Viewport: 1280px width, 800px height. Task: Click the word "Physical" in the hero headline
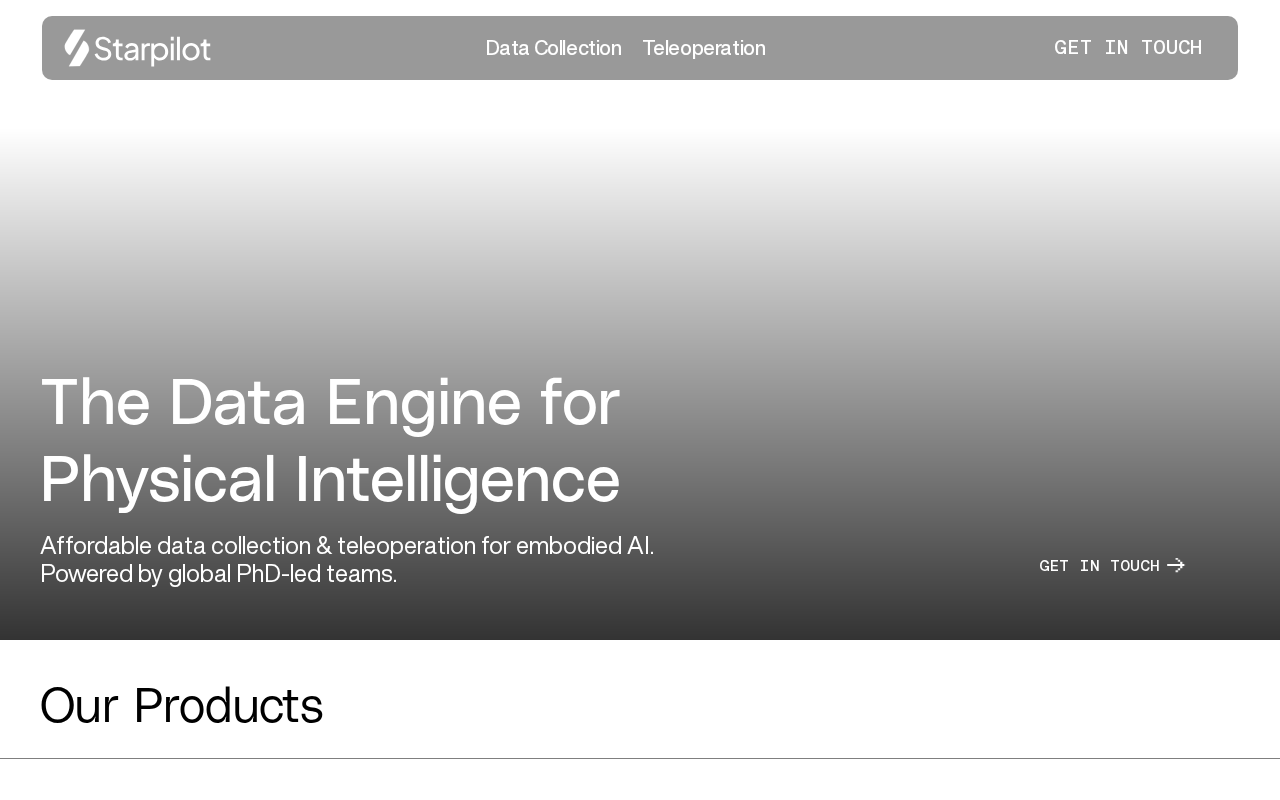click(158, 479)
